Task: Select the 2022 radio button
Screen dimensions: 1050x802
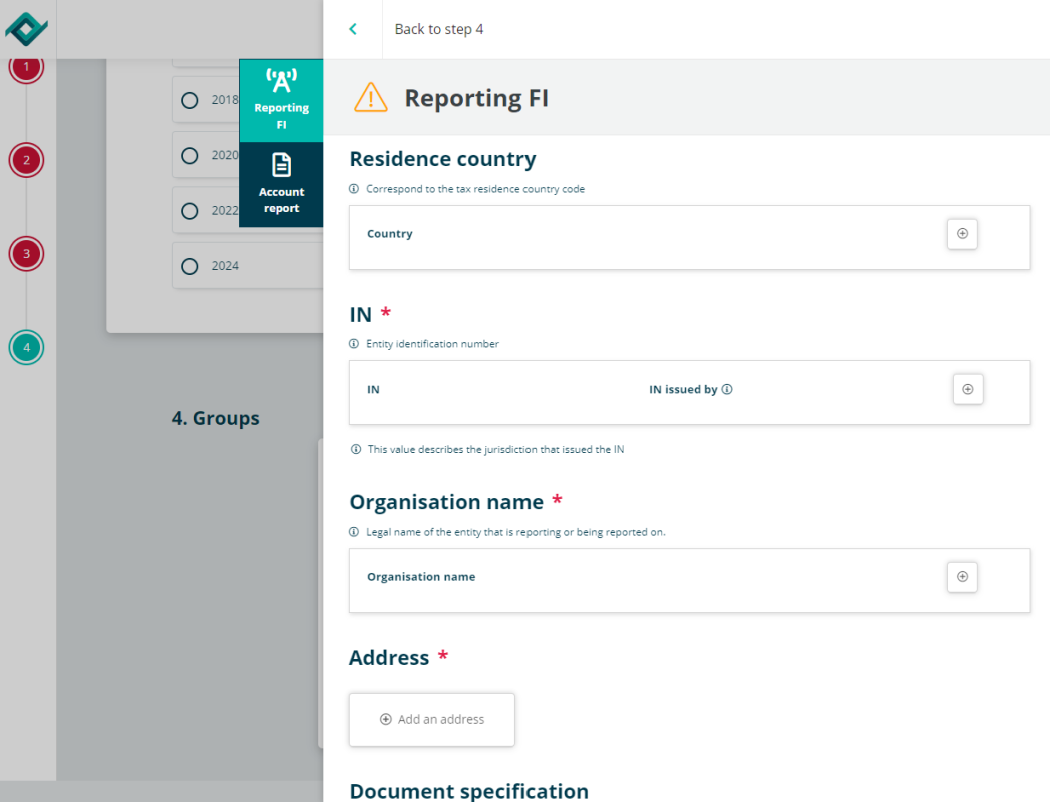Action: (x=190, y=211)
